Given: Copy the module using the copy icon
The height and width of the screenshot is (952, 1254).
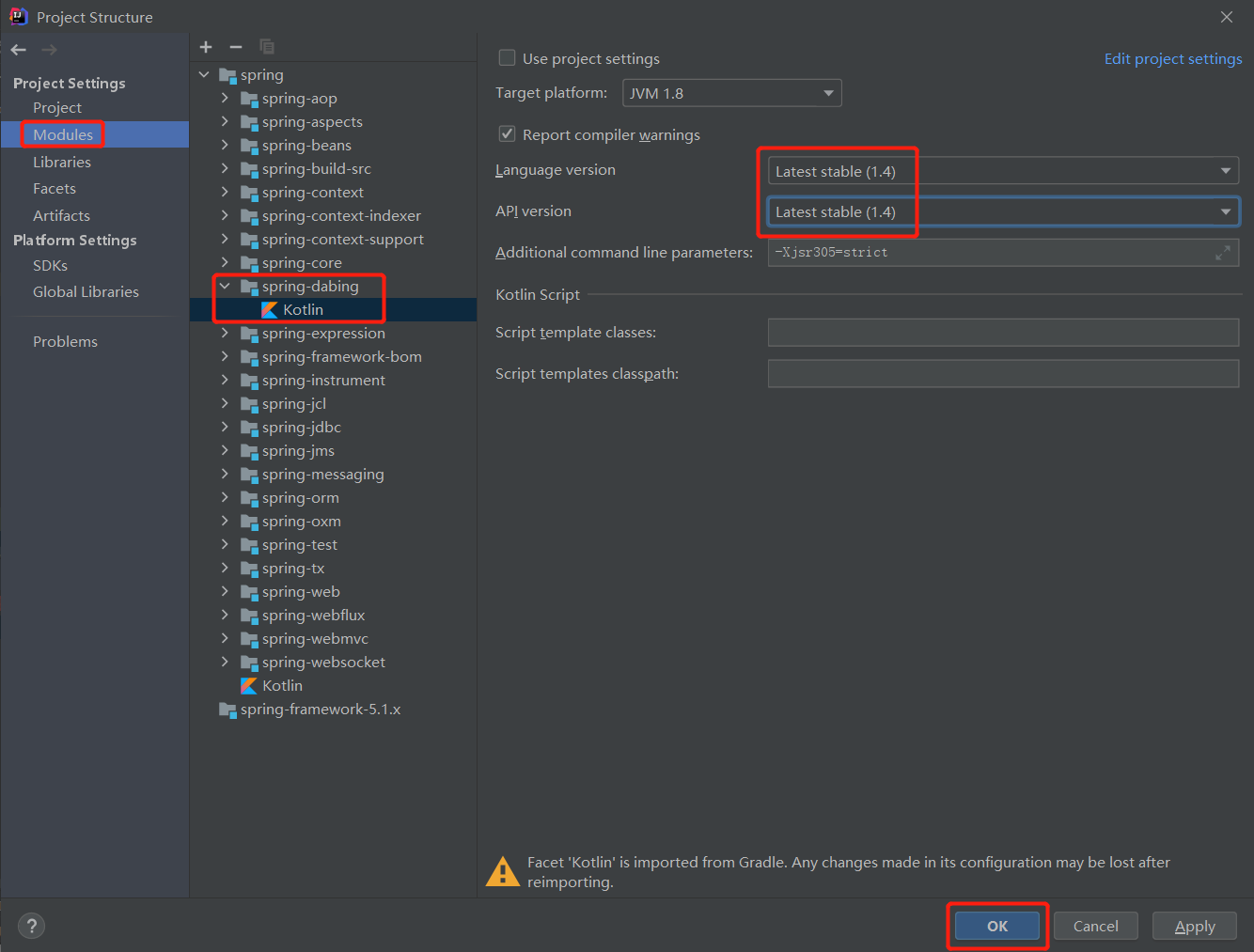Looking at the screenshot, I should click(266, 46).
